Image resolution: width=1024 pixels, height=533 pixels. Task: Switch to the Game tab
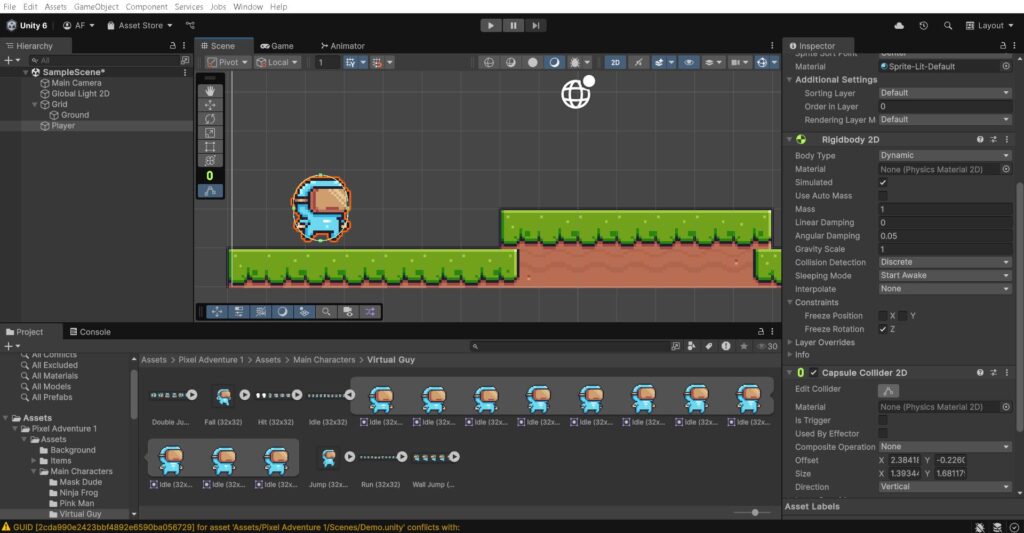click(x=277, y=46)
